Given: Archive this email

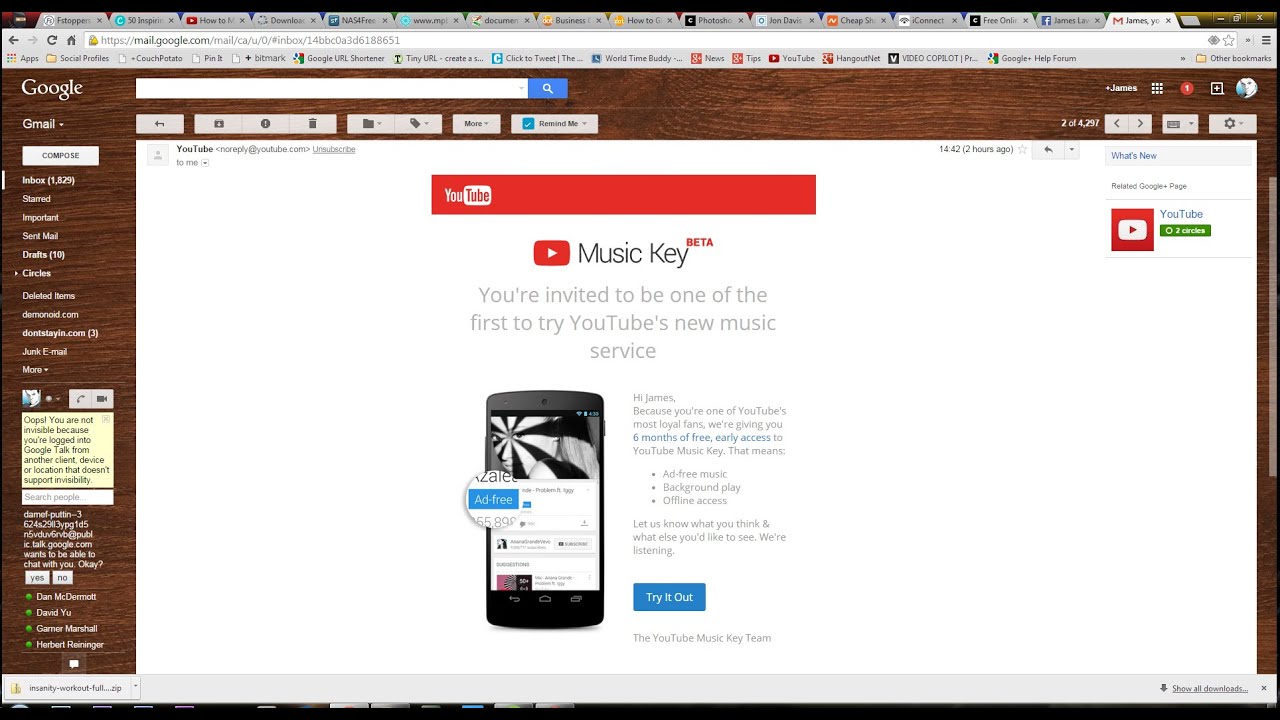Looking at the screenshot, I should 218,123.
